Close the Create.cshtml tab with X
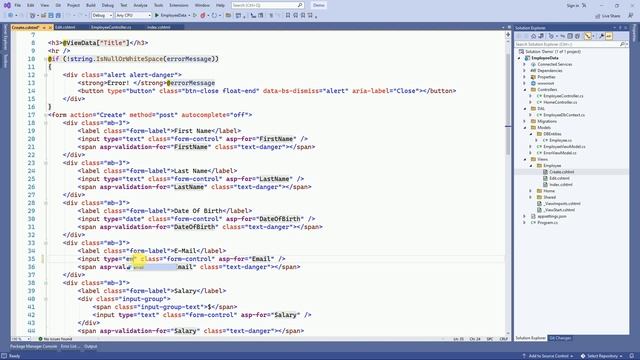Viewport: 640px width, 360px height. [x=50, y=27]
